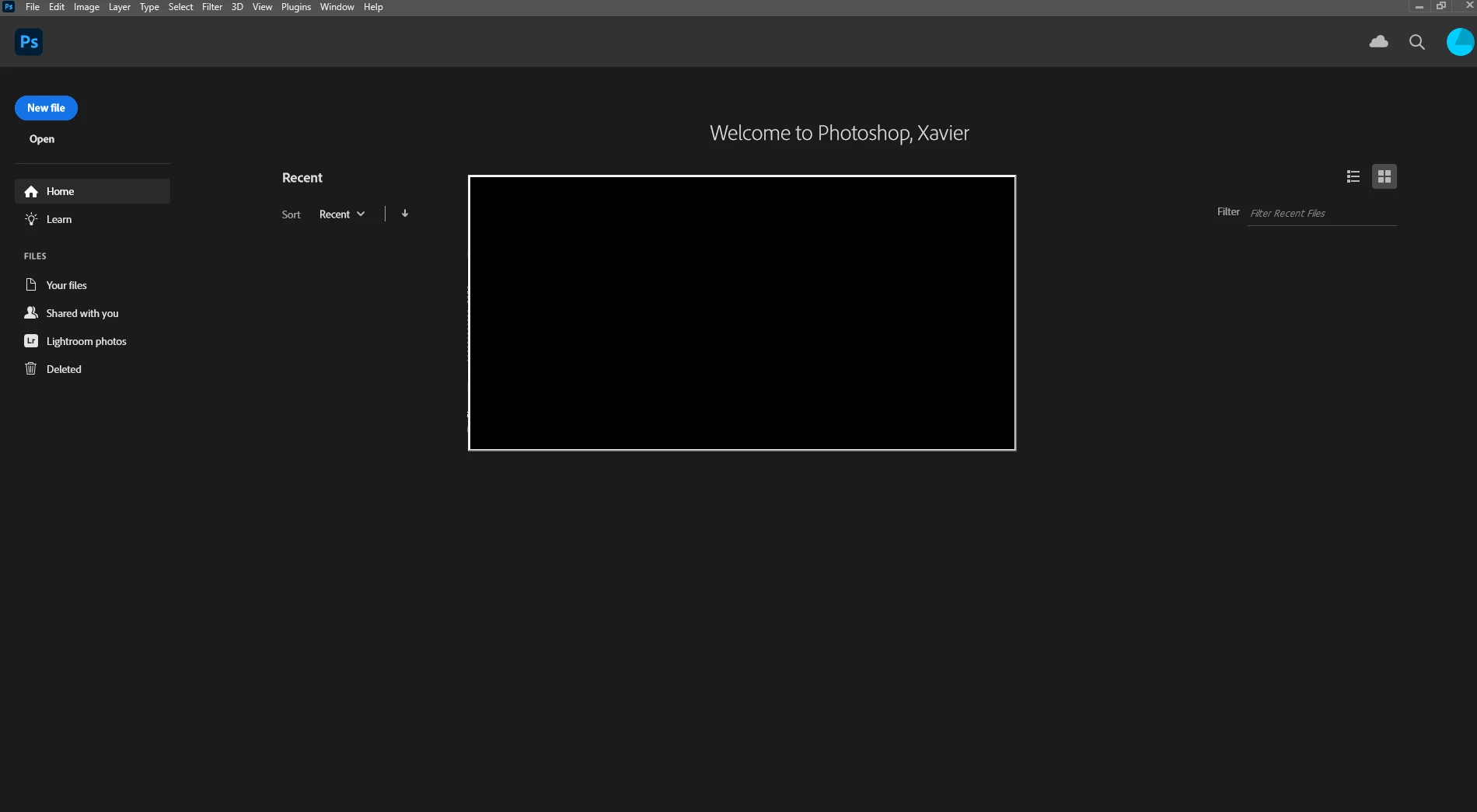Open the View menu

point(262,7)
